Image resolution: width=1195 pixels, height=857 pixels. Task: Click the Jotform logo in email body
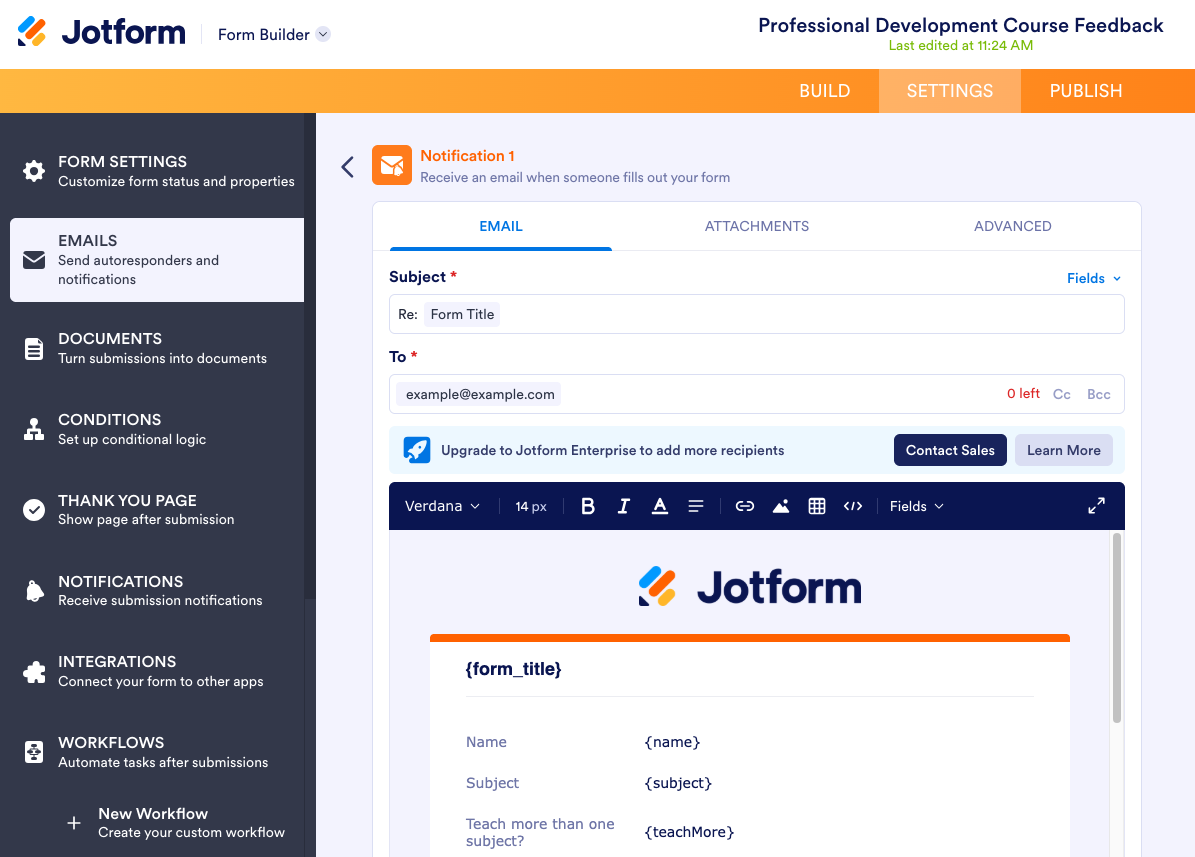point(750,587)
